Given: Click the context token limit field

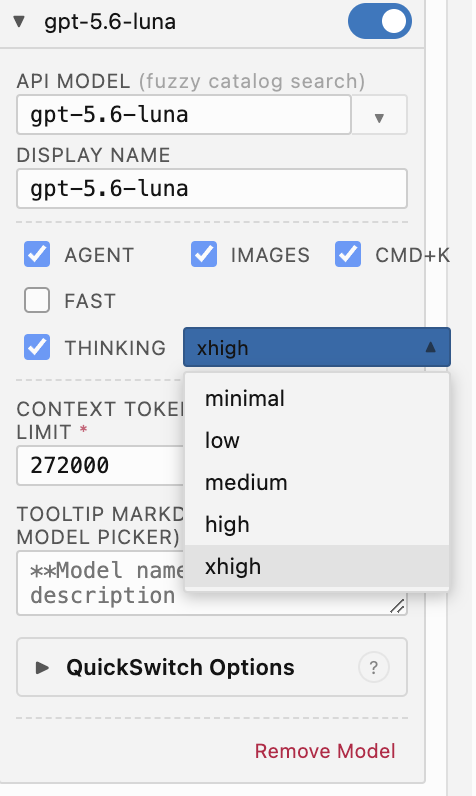Looking at the screenshot, I should [100, 466].
